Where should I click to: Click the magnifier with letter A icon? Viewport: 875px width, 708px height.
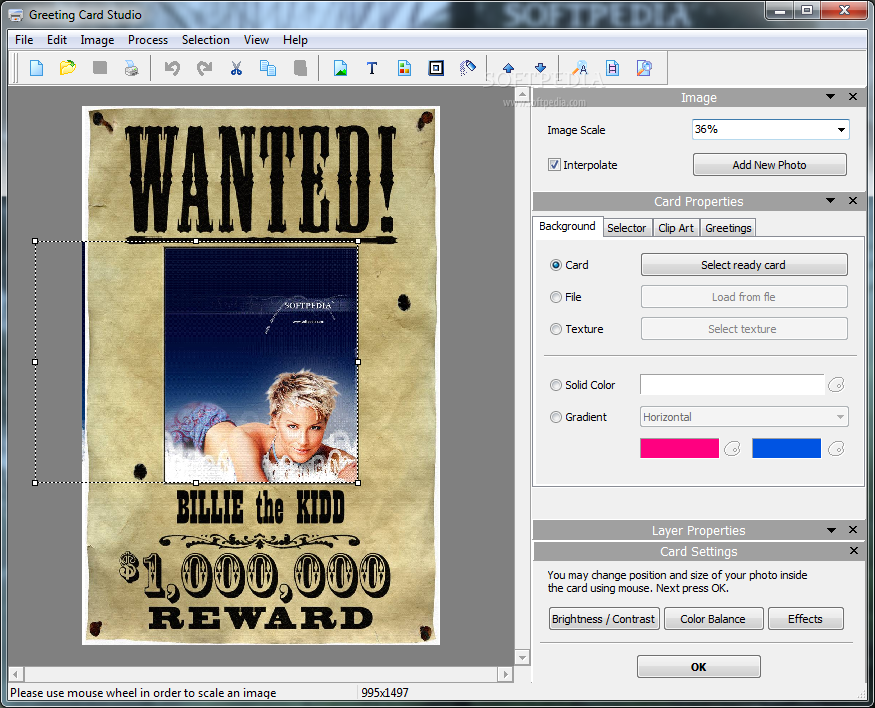[x=581, y=68]
